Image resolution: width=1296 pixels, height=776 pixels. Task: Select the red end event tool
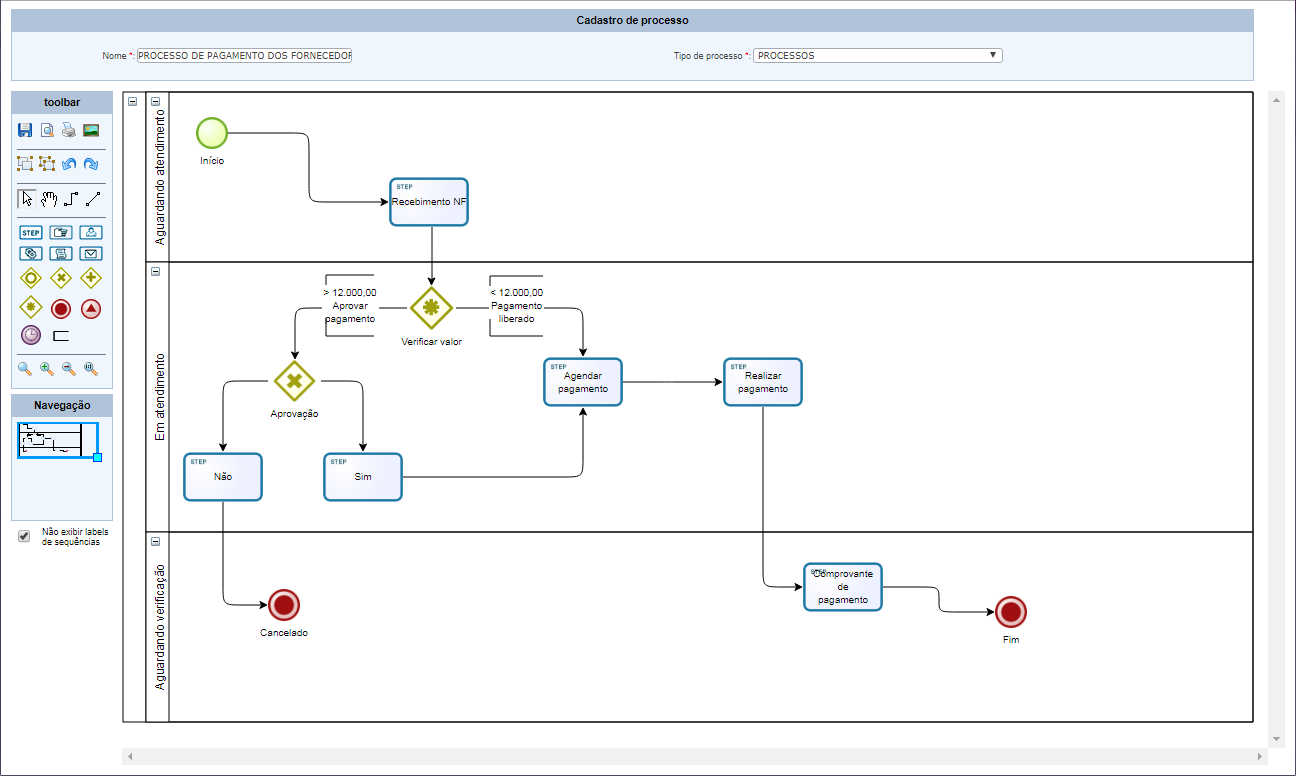tap(61, 309)
